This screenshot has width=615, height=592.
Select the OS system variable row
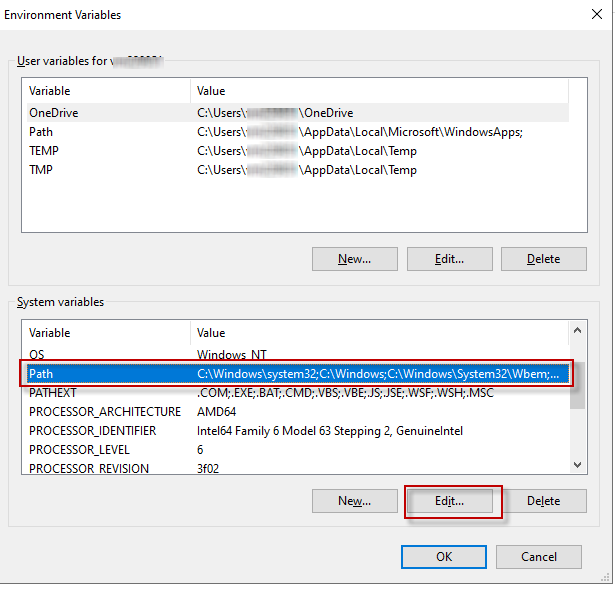(298, 355)
